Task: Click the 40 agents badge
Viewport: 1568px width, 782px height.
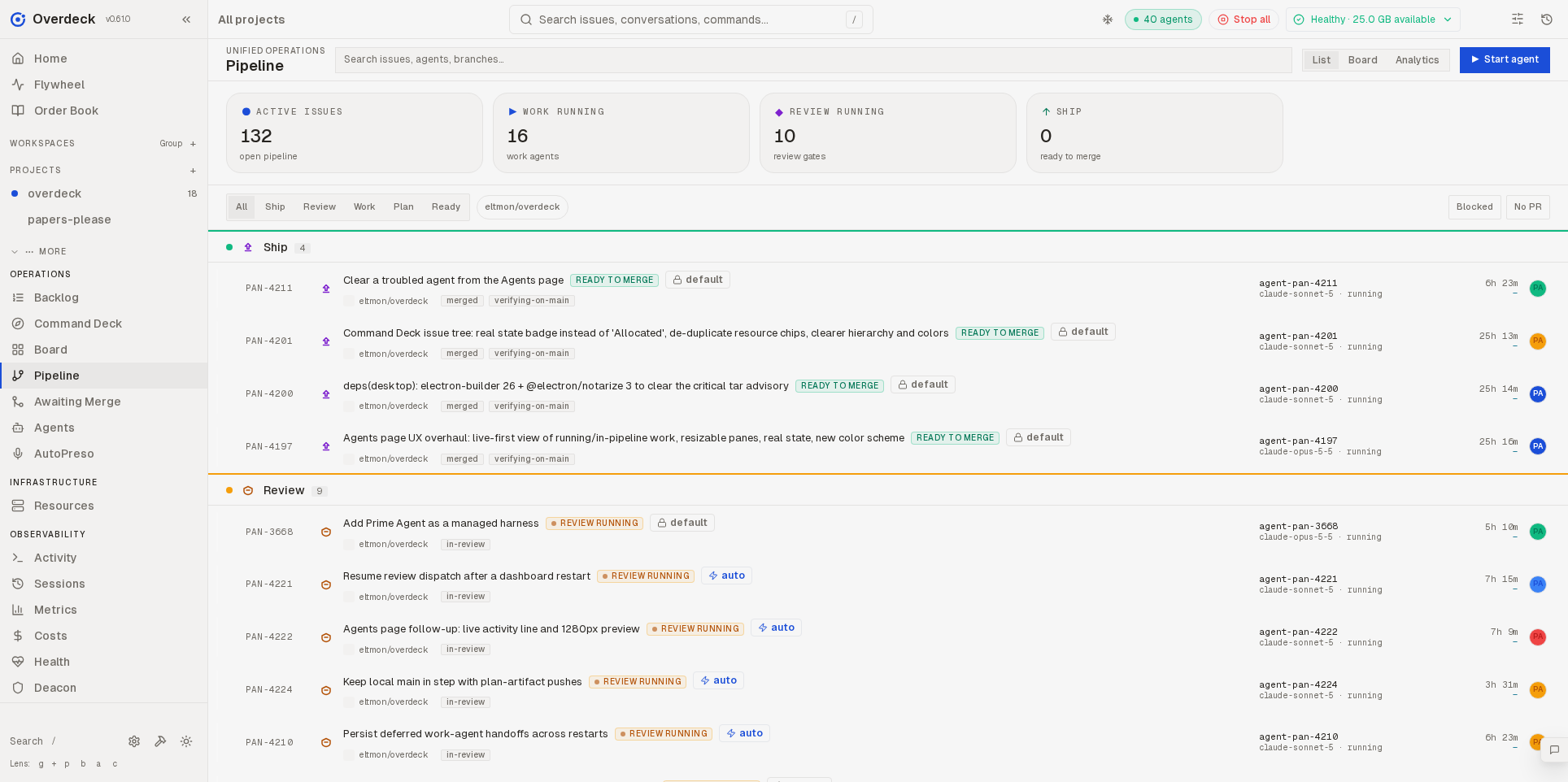Action: point(1163,20)
